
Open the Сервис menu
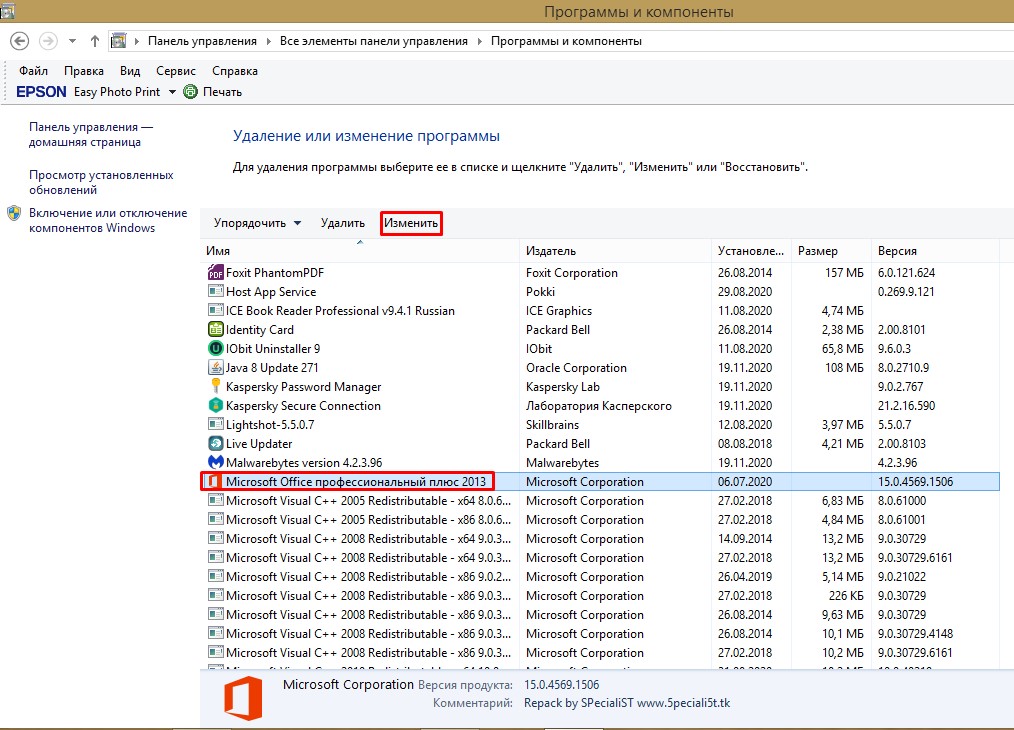tap(176, 71)
